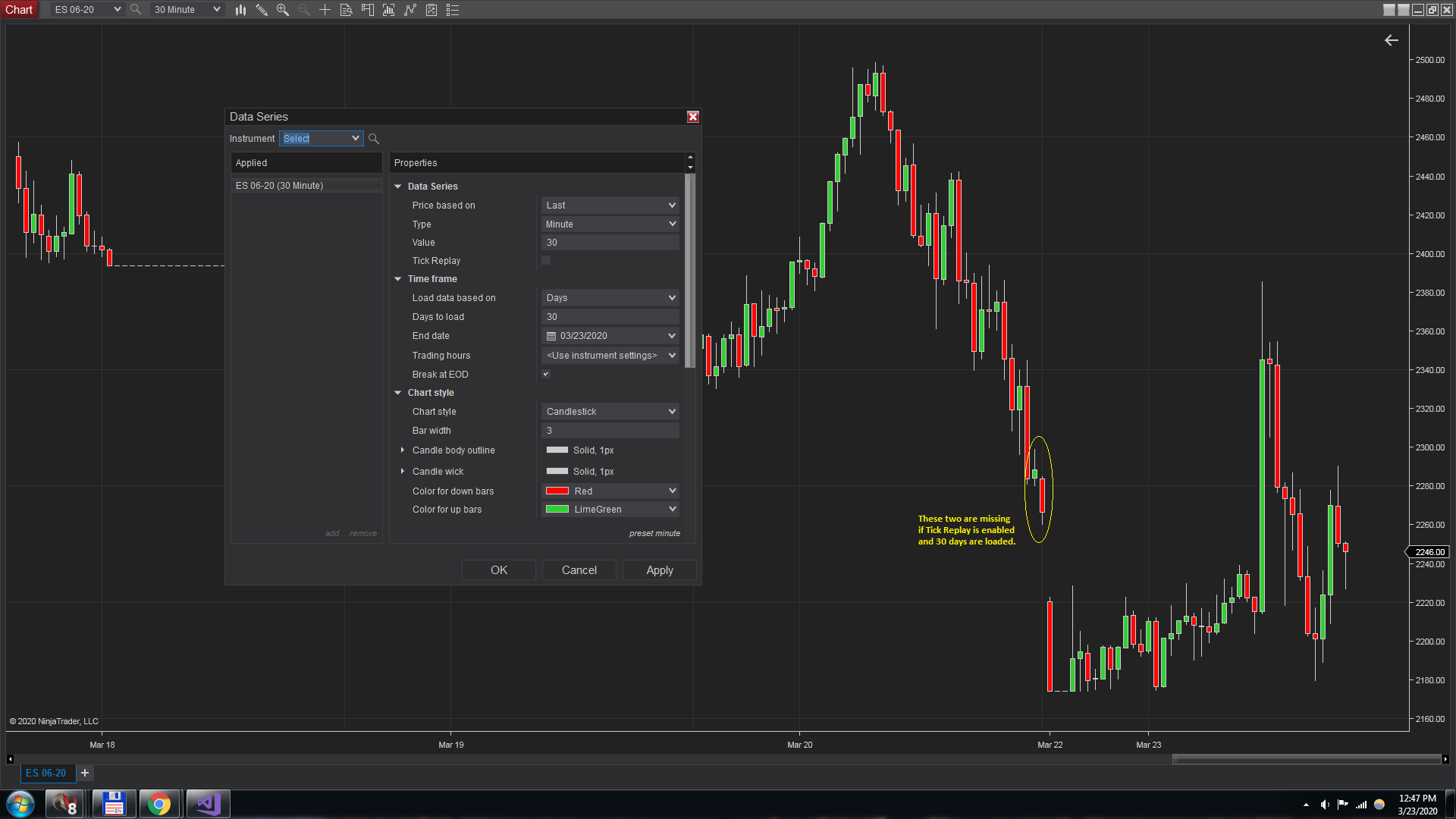The height and width of the screenshot is (819, 1456).
Task: Click the zoom in magnifier icon
Action: 283,10
